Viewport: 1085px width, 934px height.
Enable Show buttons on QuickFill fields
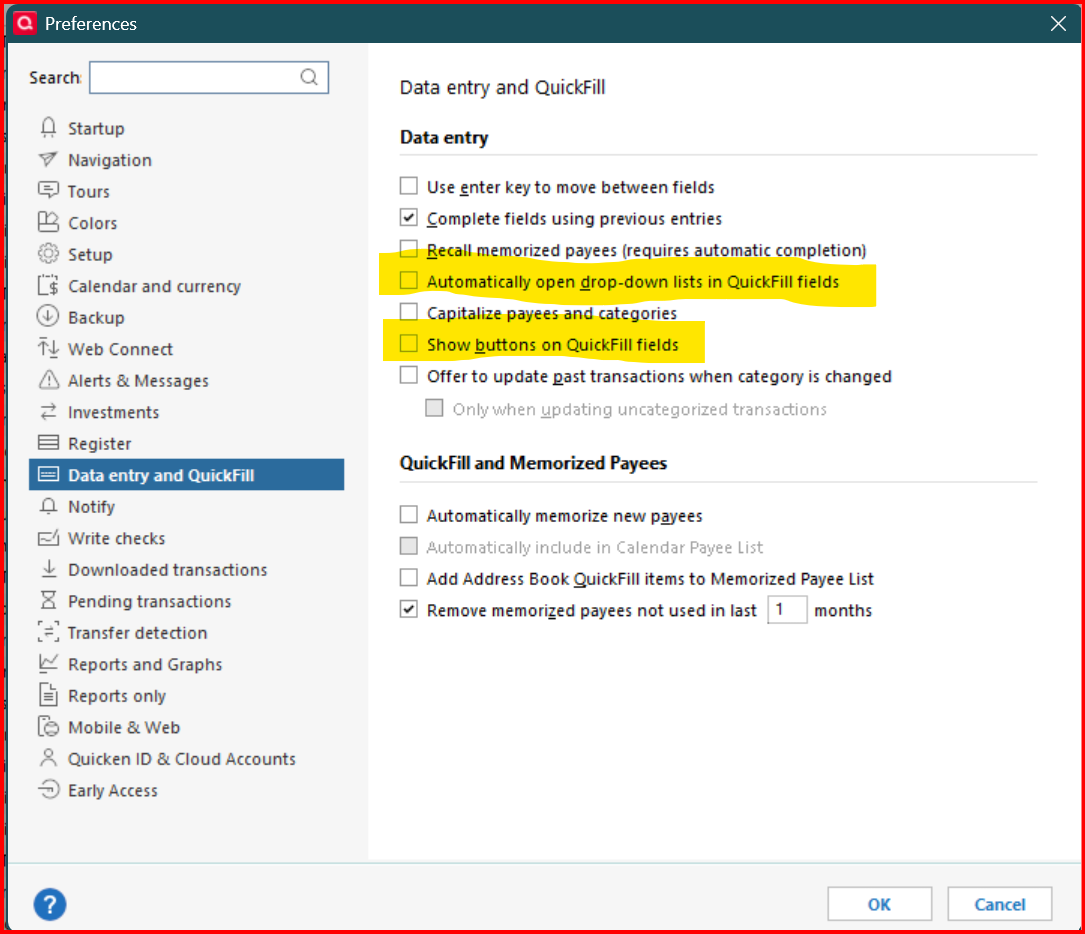[408, 344]
